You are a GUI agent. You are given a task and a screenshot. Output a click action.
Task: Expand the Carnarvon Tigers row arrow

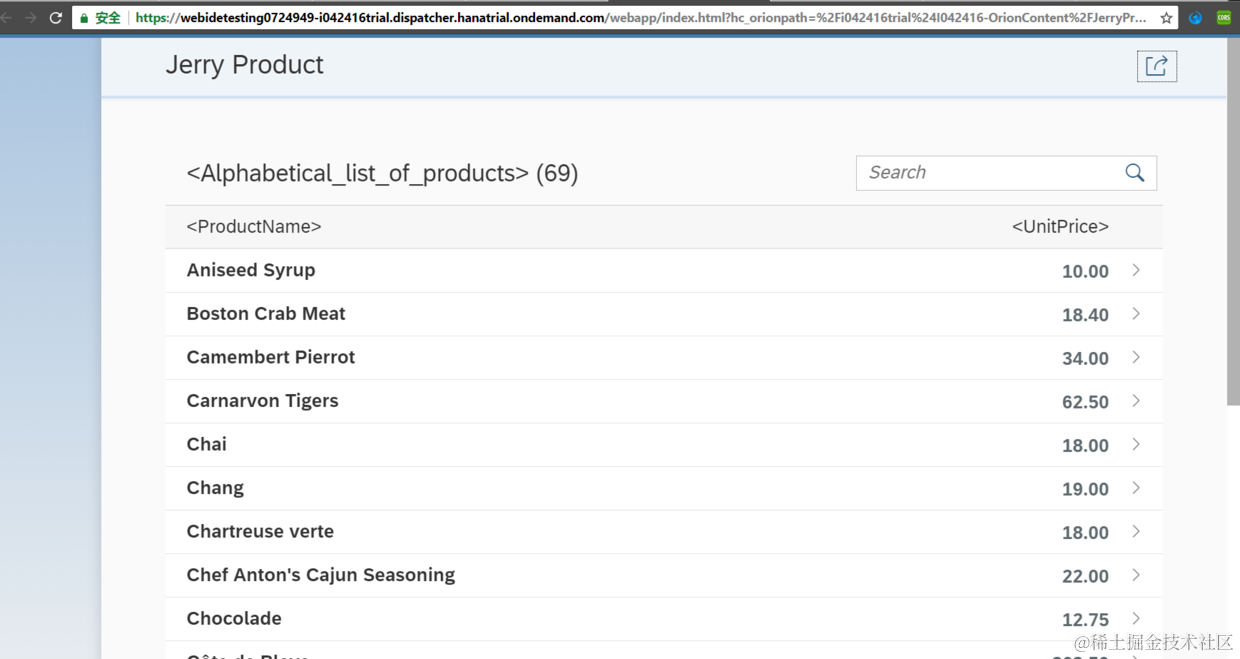pos(1136,401)
